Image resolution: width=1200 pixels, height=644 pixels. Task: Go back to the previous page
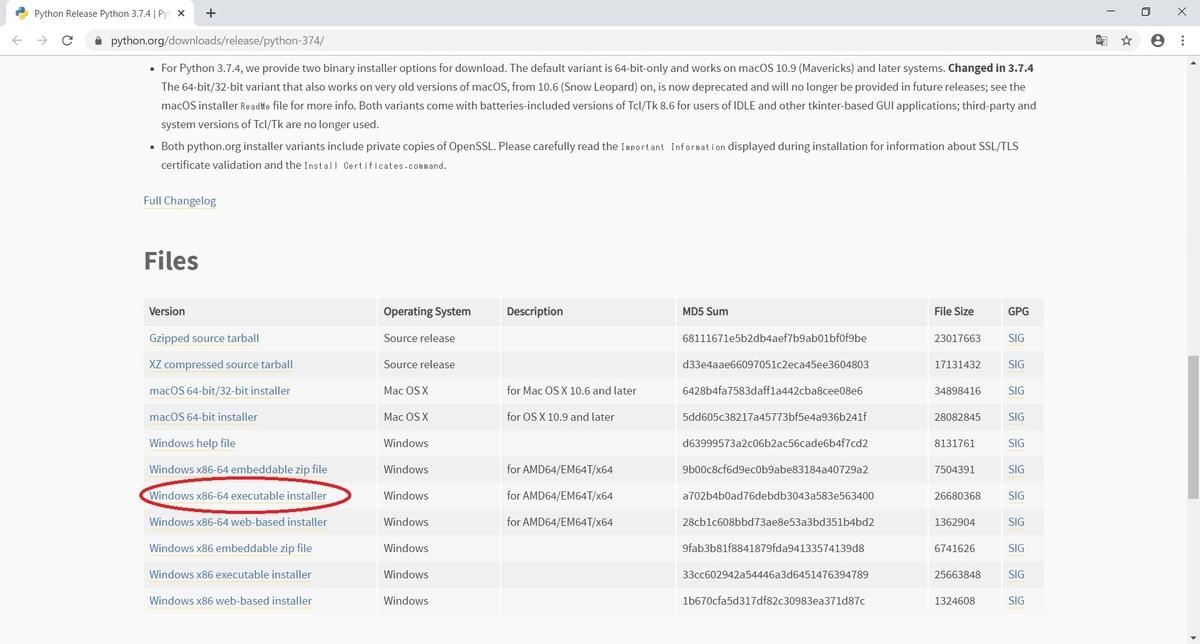point(17,41)
